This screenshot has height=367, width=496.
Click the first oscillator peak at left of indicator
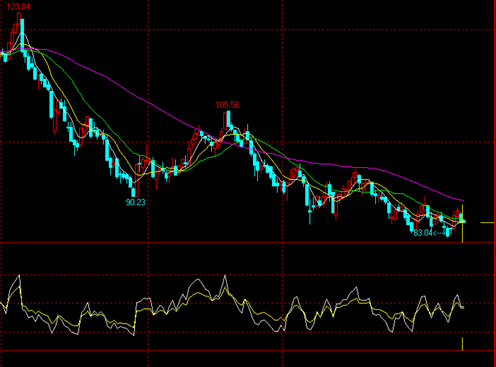pos(19,275)
